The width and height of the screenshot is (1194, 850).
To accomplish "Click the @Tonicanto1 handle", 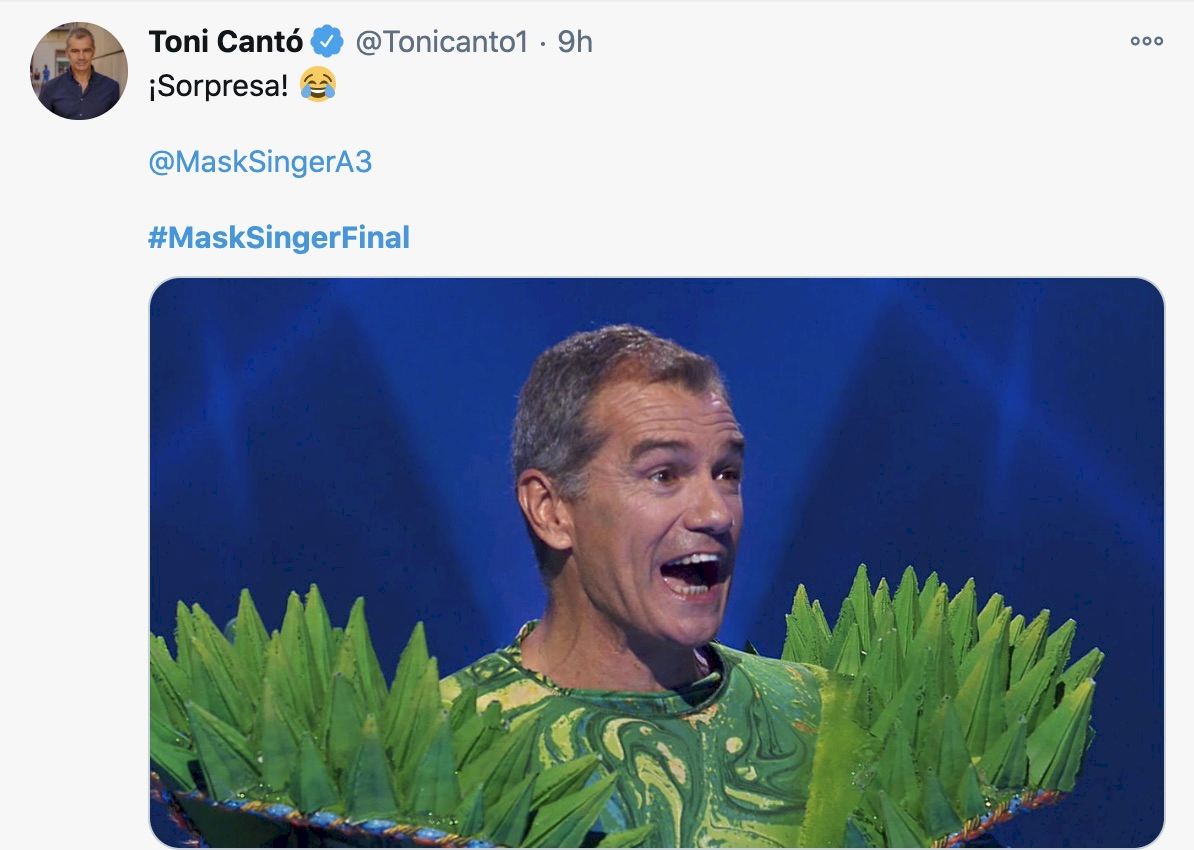I will [x=441, y=41].
